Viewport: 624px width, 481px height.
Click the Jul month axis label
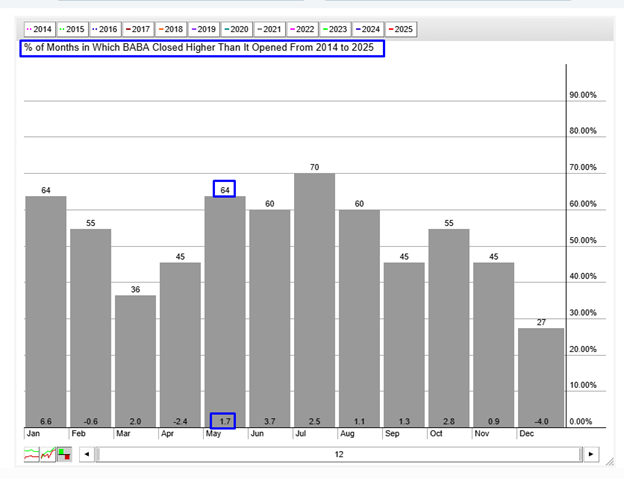(x=301, y=434)
